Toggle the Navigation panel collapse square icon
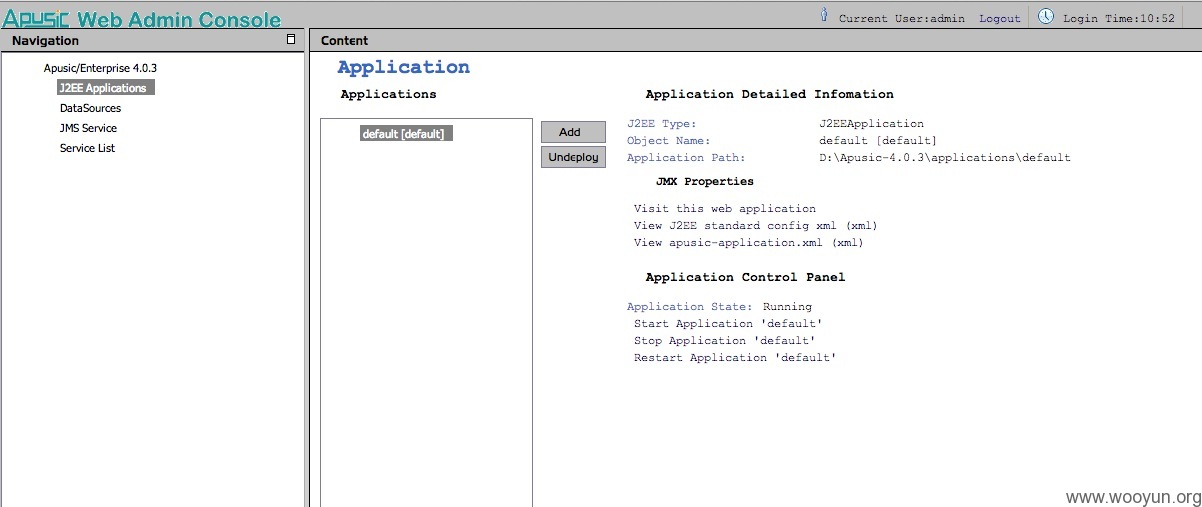Screen dimensions: 1202x507 (291, 39)
